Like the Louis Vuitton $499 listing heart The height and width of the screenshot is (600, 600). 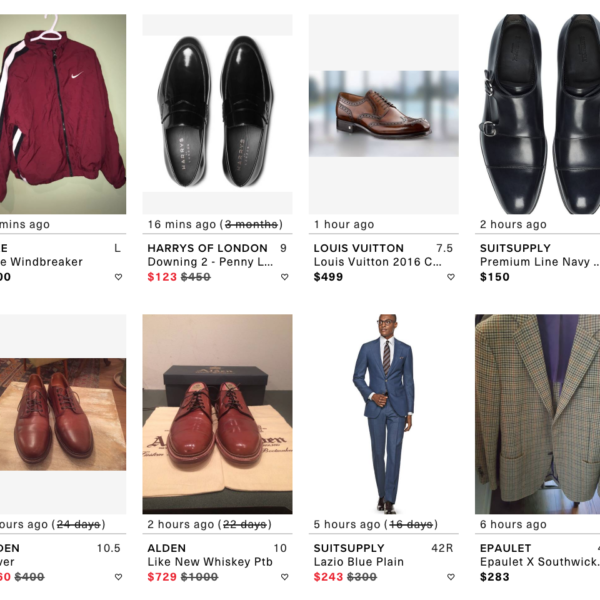coord(451,277)
